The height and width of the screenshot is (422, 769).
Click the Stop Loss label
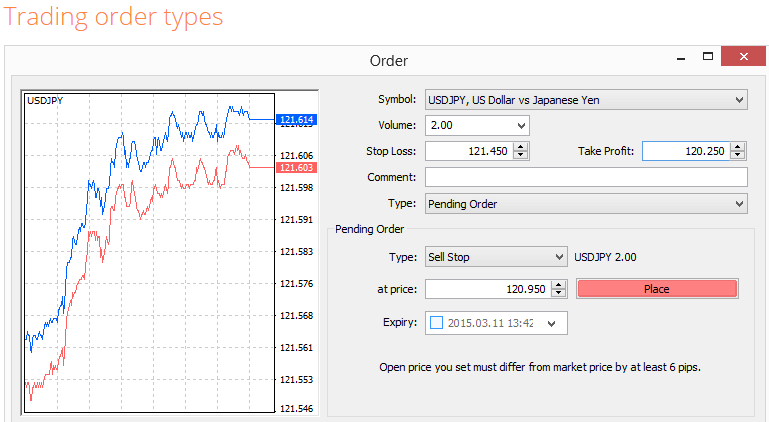pyautogui.click(x=391, y=151)
